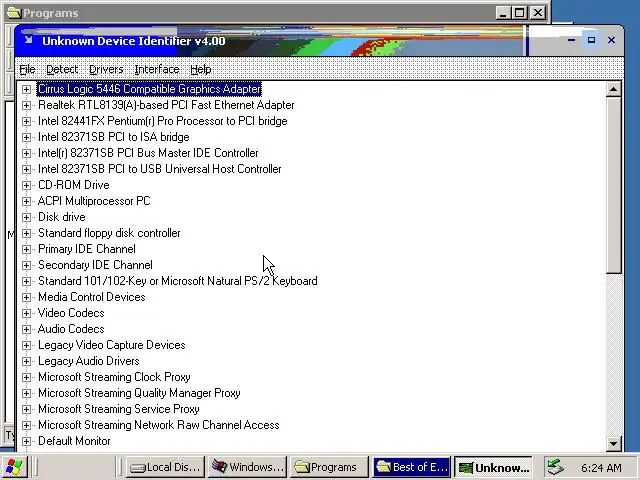This screenshot has height=480, width=640.
Task: Expand the PS/2 Keyboard node
Action: [27, 281]
